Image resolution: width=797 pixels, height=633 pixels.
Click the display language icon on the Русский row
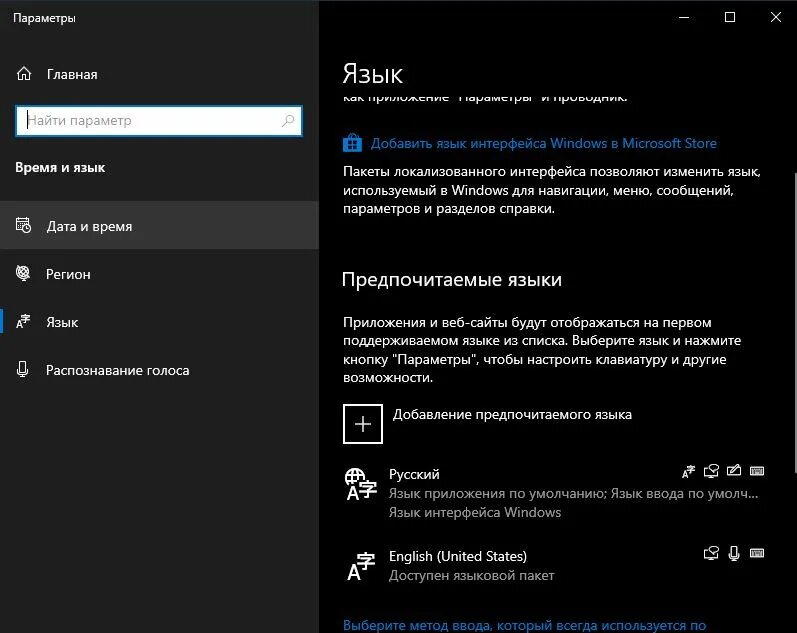pyautogui.click(x=688, y=471)
